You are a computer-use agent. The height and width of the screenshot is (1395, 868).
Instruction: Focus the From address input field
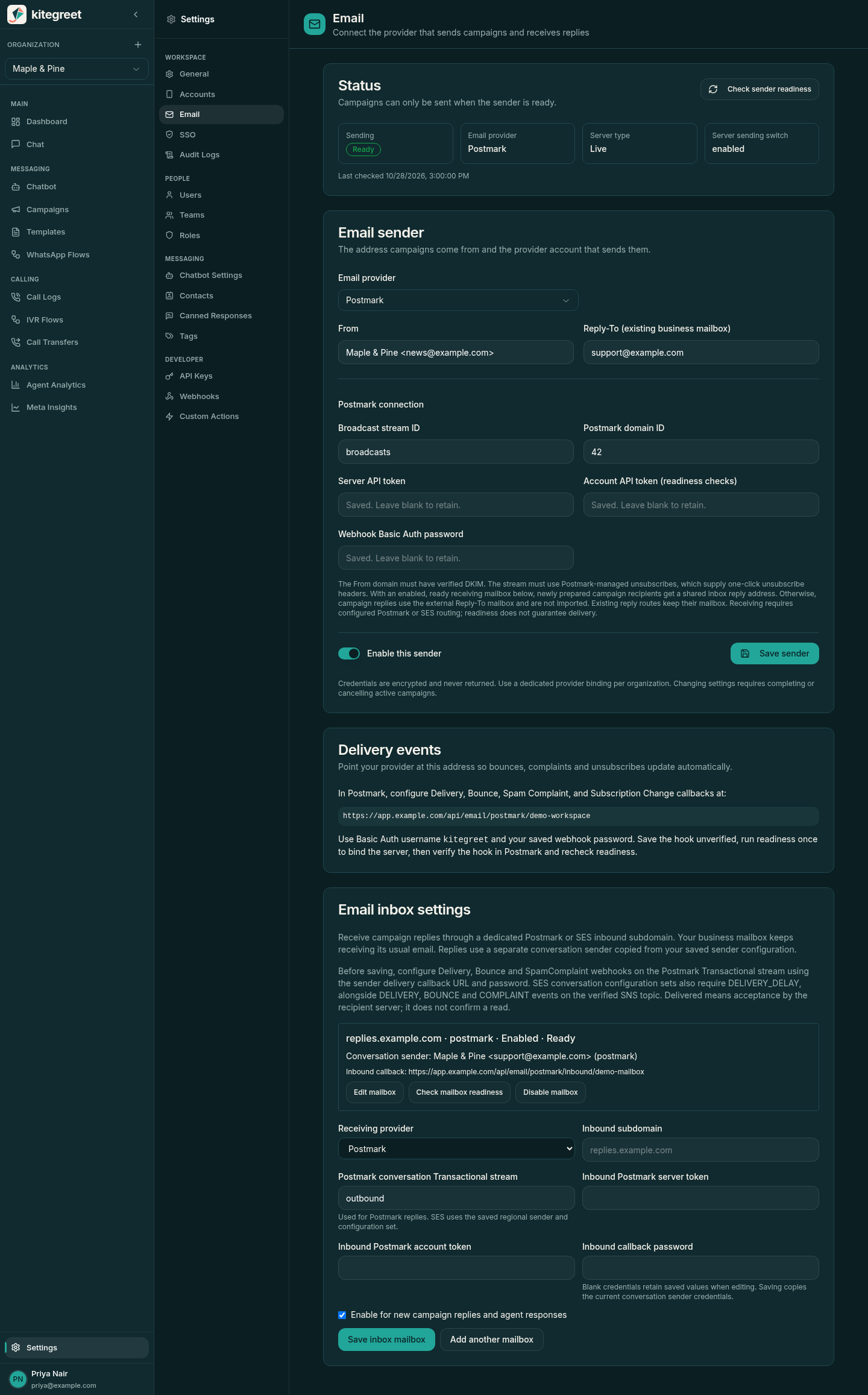pos(456,352)
